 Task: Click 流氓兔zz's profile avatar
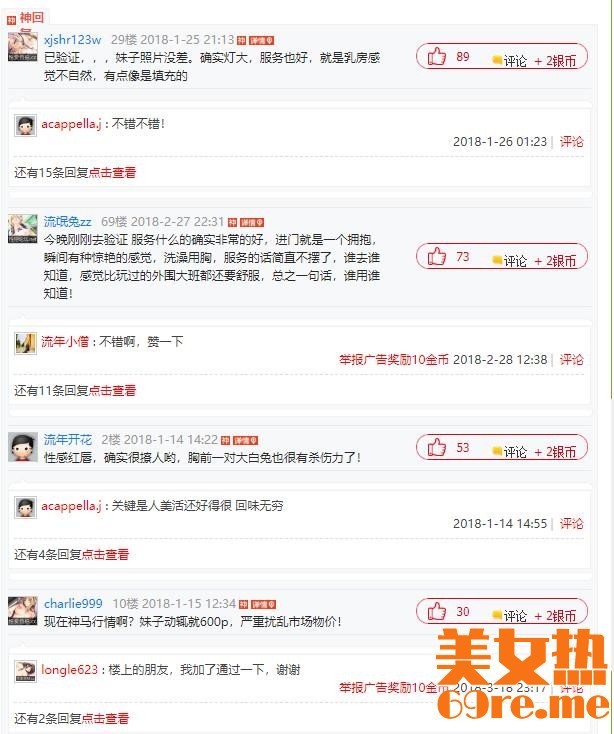(22, 228)
